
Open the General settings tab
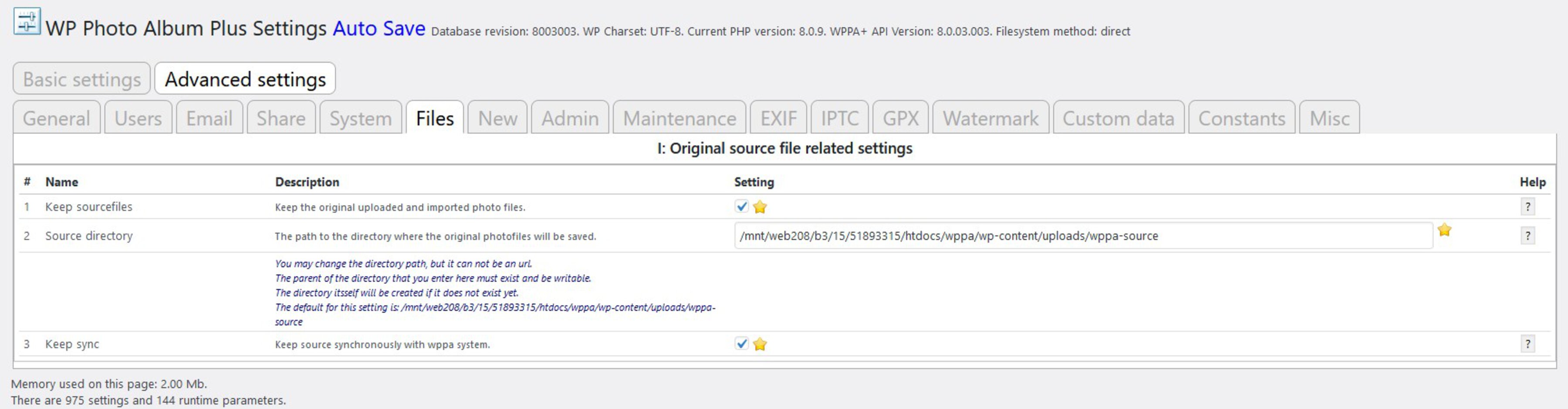[57, 118]
